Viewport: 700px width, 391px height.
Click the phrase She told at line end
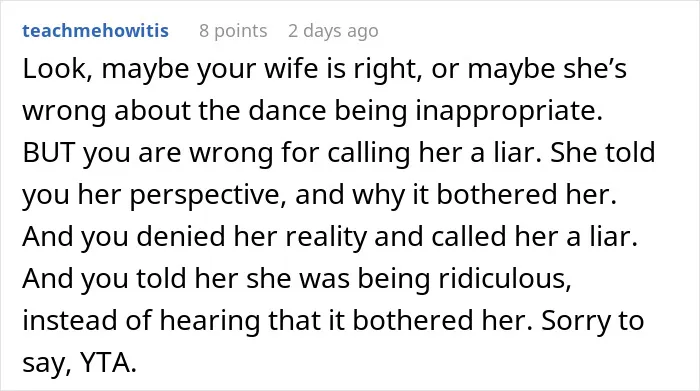[603, 153]
